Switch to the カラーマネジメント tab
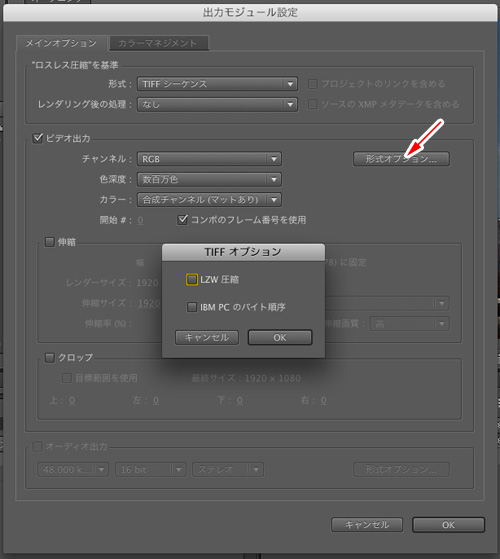The height and width of the screenshot is (559, 500). point(158,43)
